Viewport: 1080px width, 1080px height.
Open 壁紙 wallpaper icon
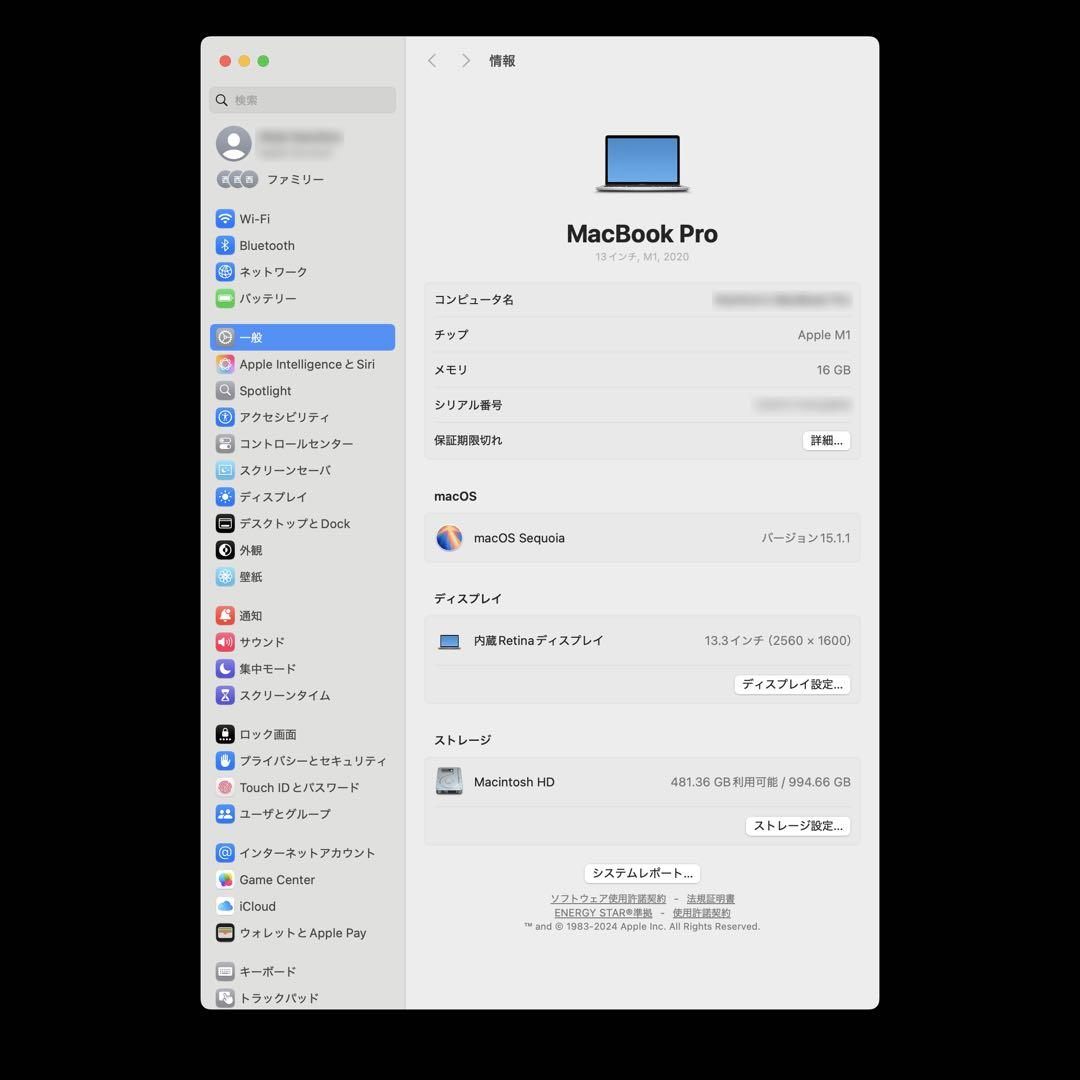point(225,577)
